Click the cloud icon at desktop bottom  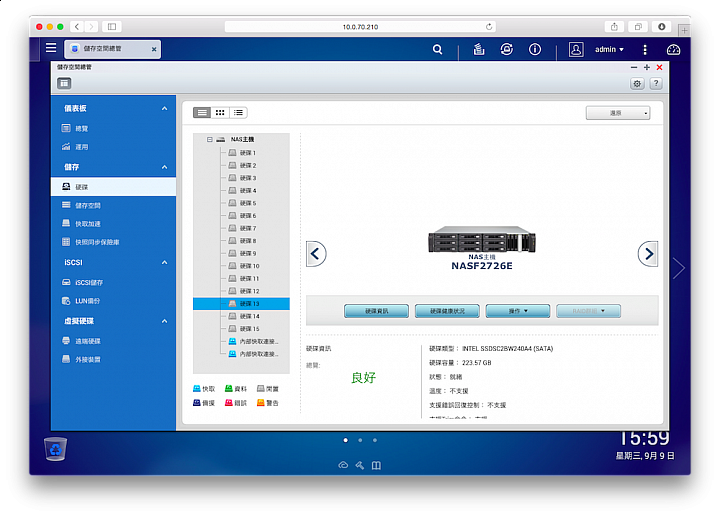tap(343, 465)
